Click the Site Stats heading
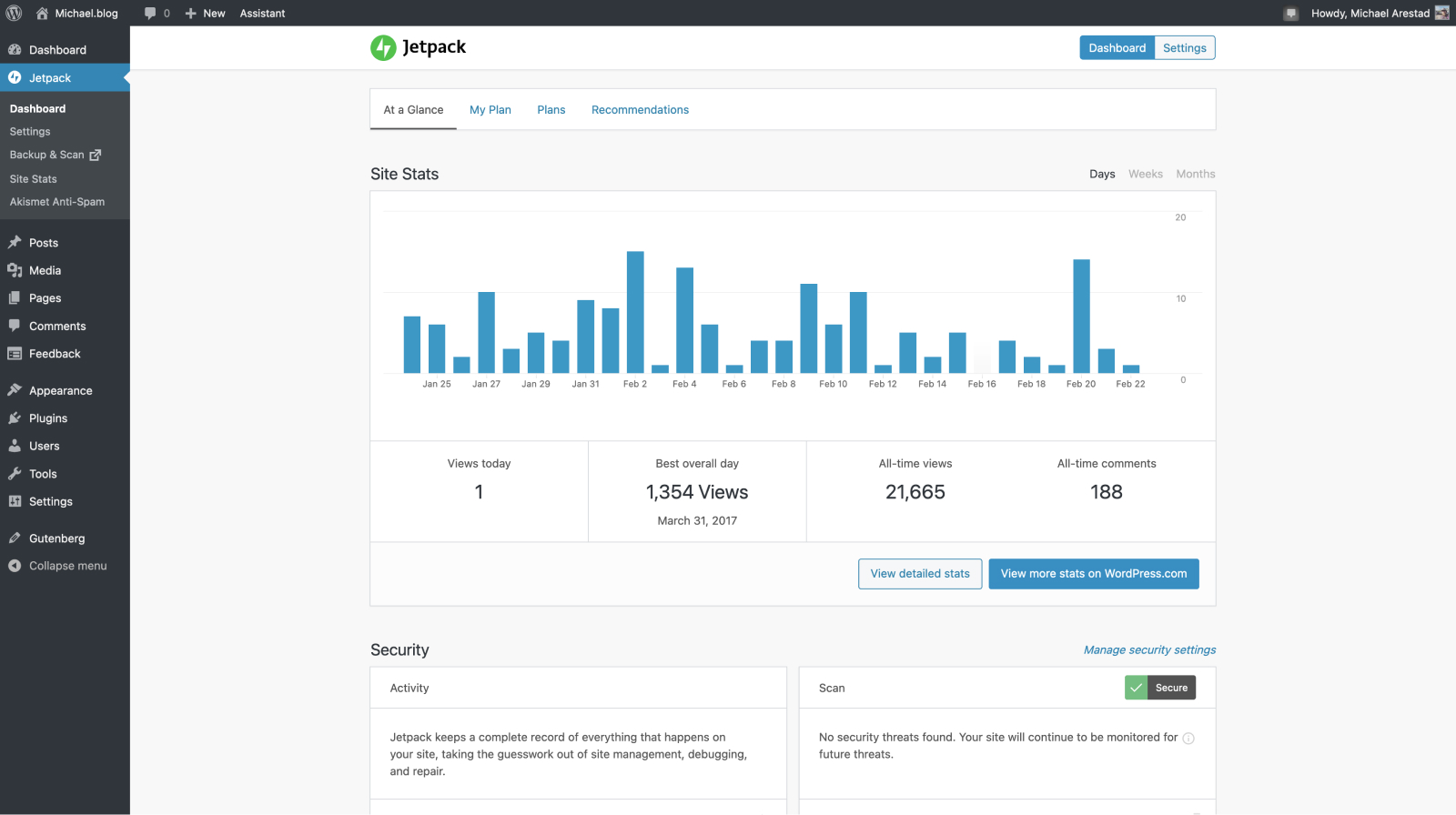1456x815 pixels. pos(405,174)
